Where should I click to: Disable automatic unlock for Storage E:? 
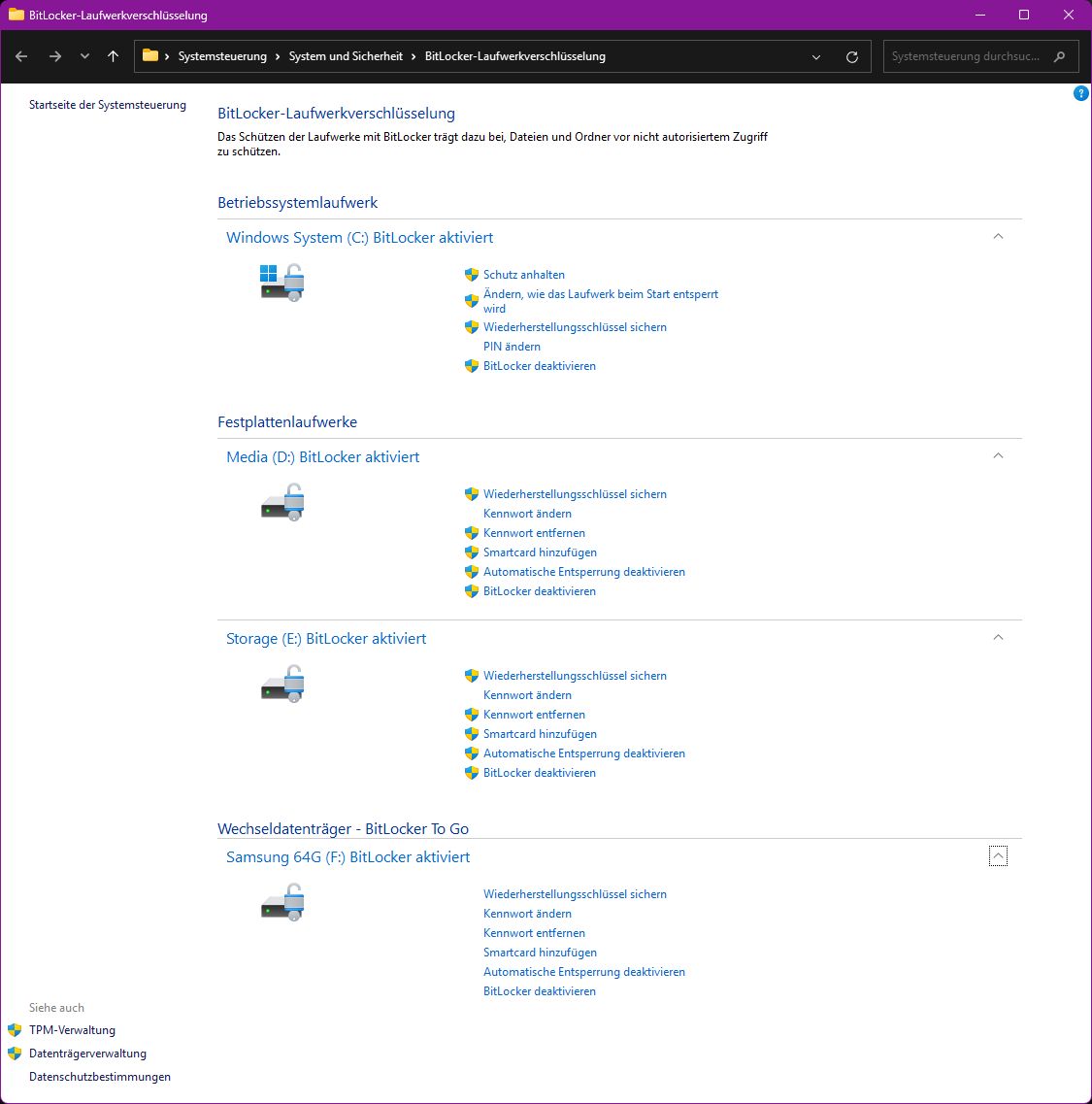point(583,753)
